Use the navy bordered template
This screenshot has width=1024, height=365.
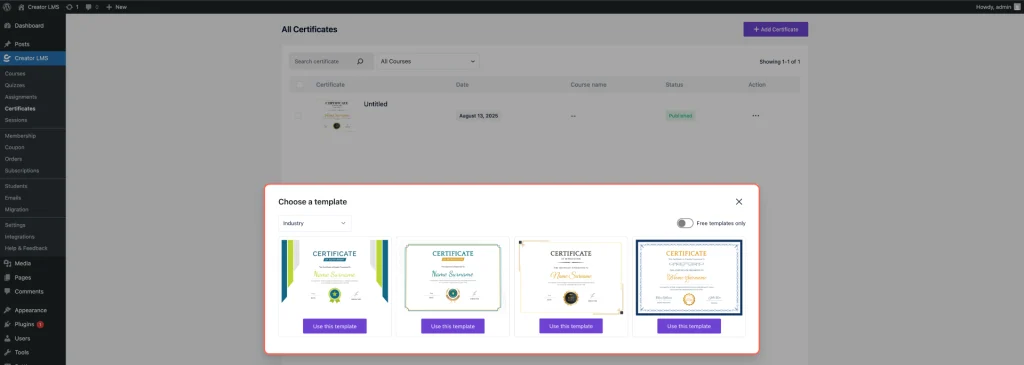click(689, 326)
